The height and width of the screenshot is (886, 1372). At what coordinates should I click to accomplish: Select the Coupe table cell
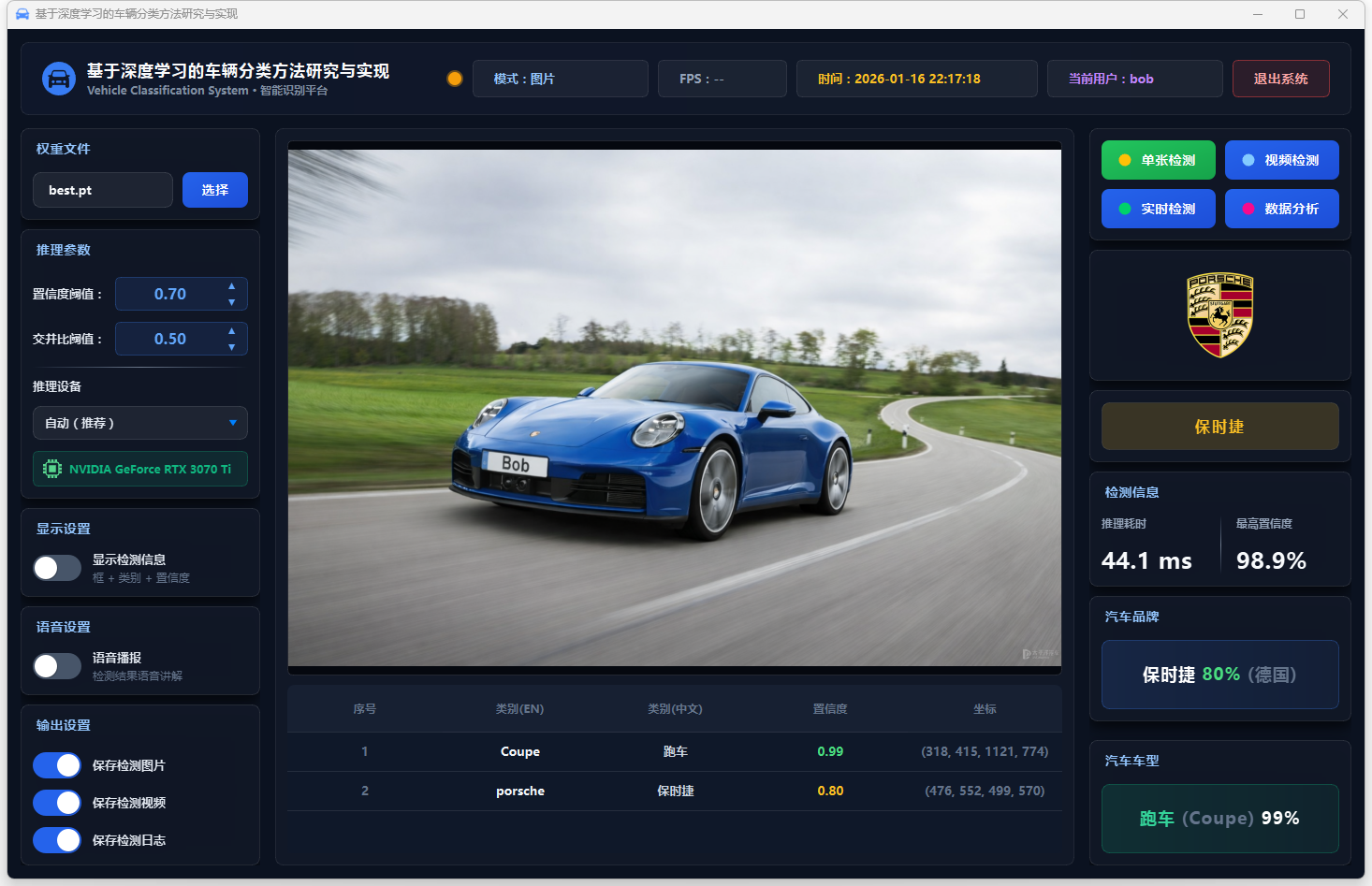(x=520, y=751)
